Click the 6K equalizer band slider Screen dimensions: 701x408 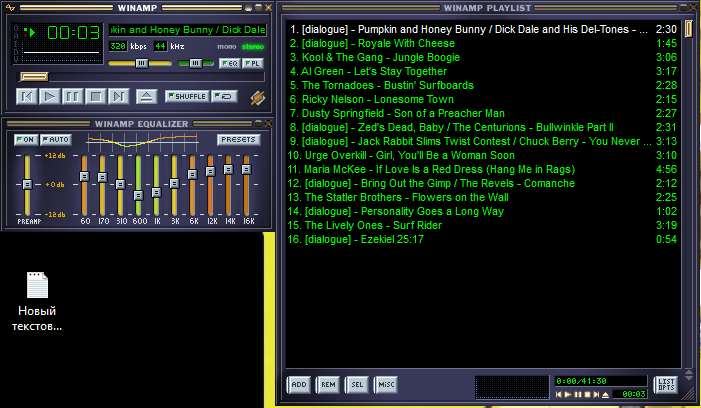coord(192,174)
